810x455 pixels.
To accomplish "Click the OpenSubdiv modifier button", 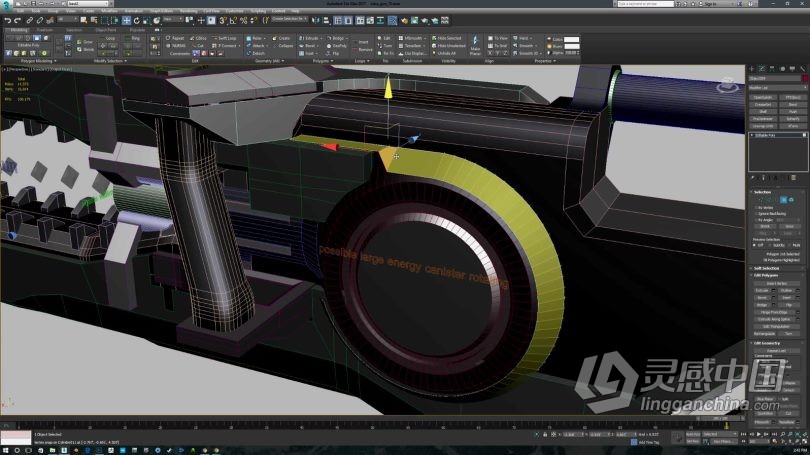I will 763,97.
